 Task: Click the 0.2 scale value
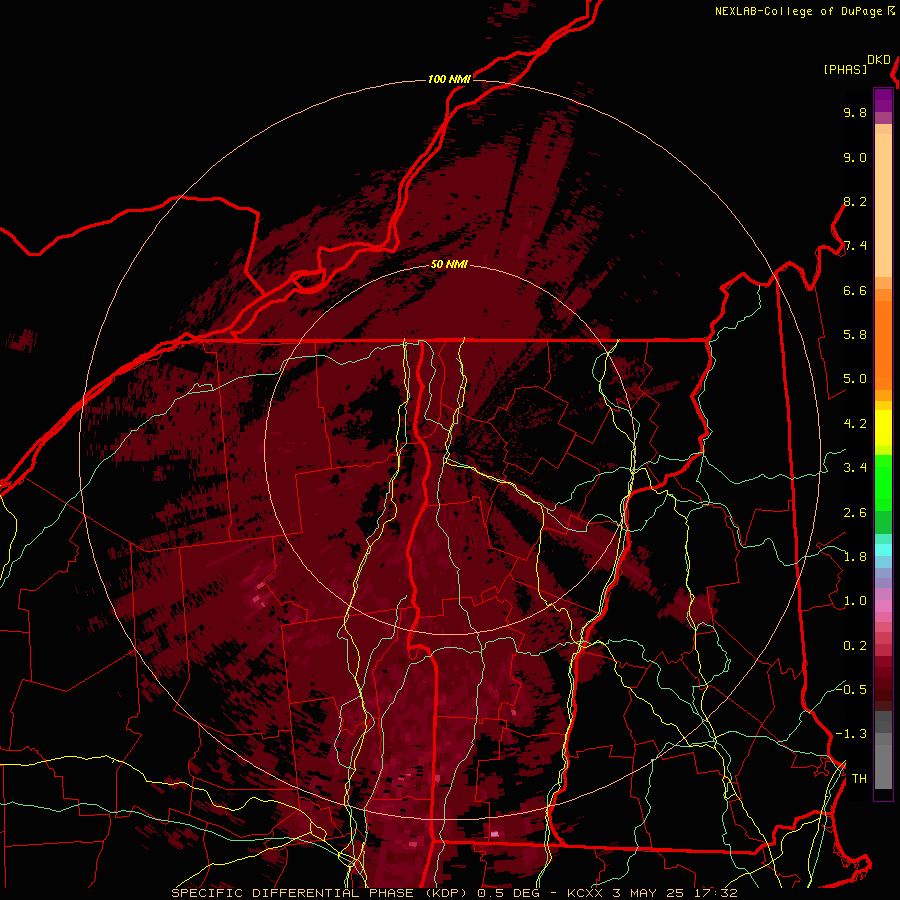(855, 646)
